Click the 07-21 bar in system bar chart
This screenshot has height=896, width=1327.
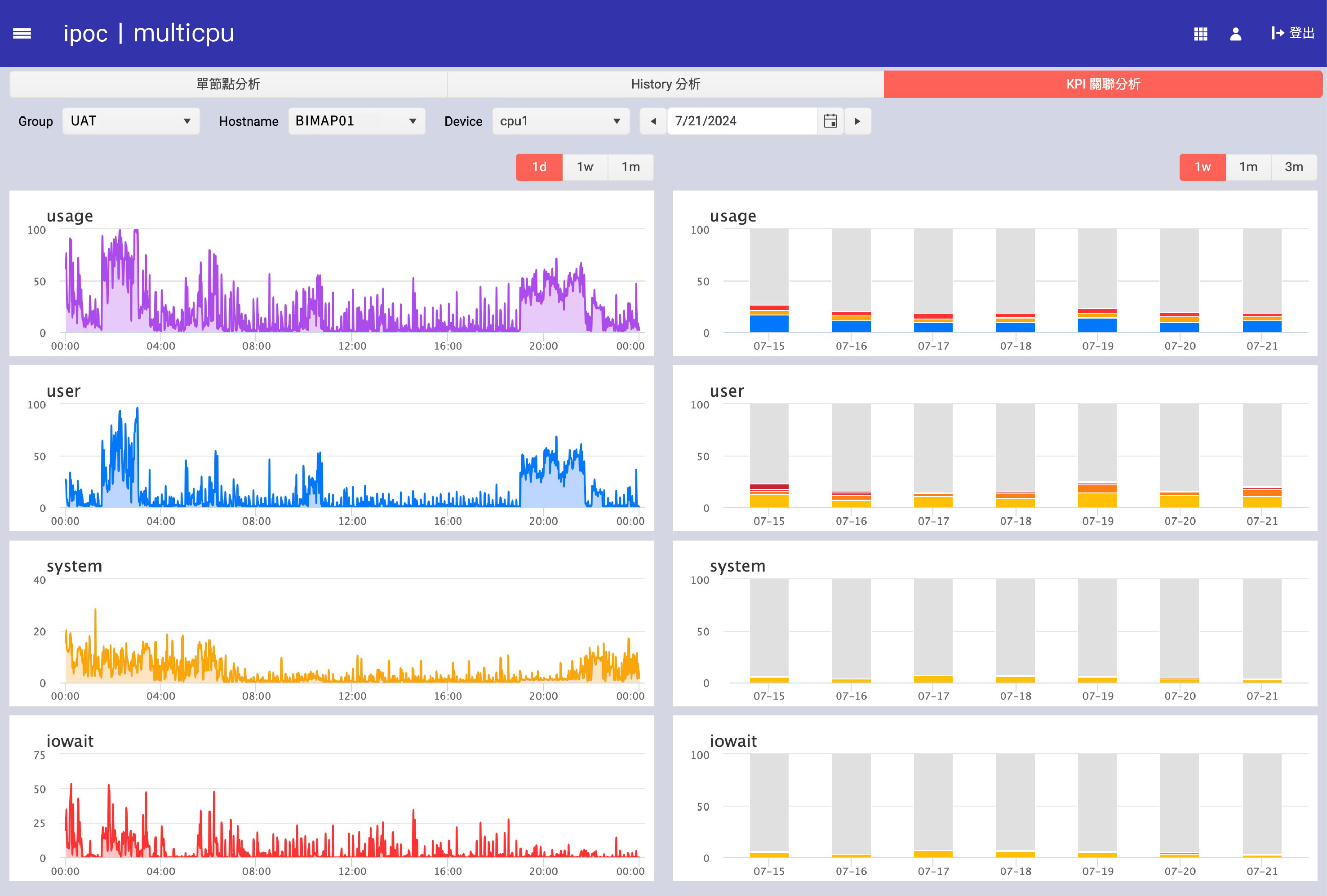(1262, 631)
